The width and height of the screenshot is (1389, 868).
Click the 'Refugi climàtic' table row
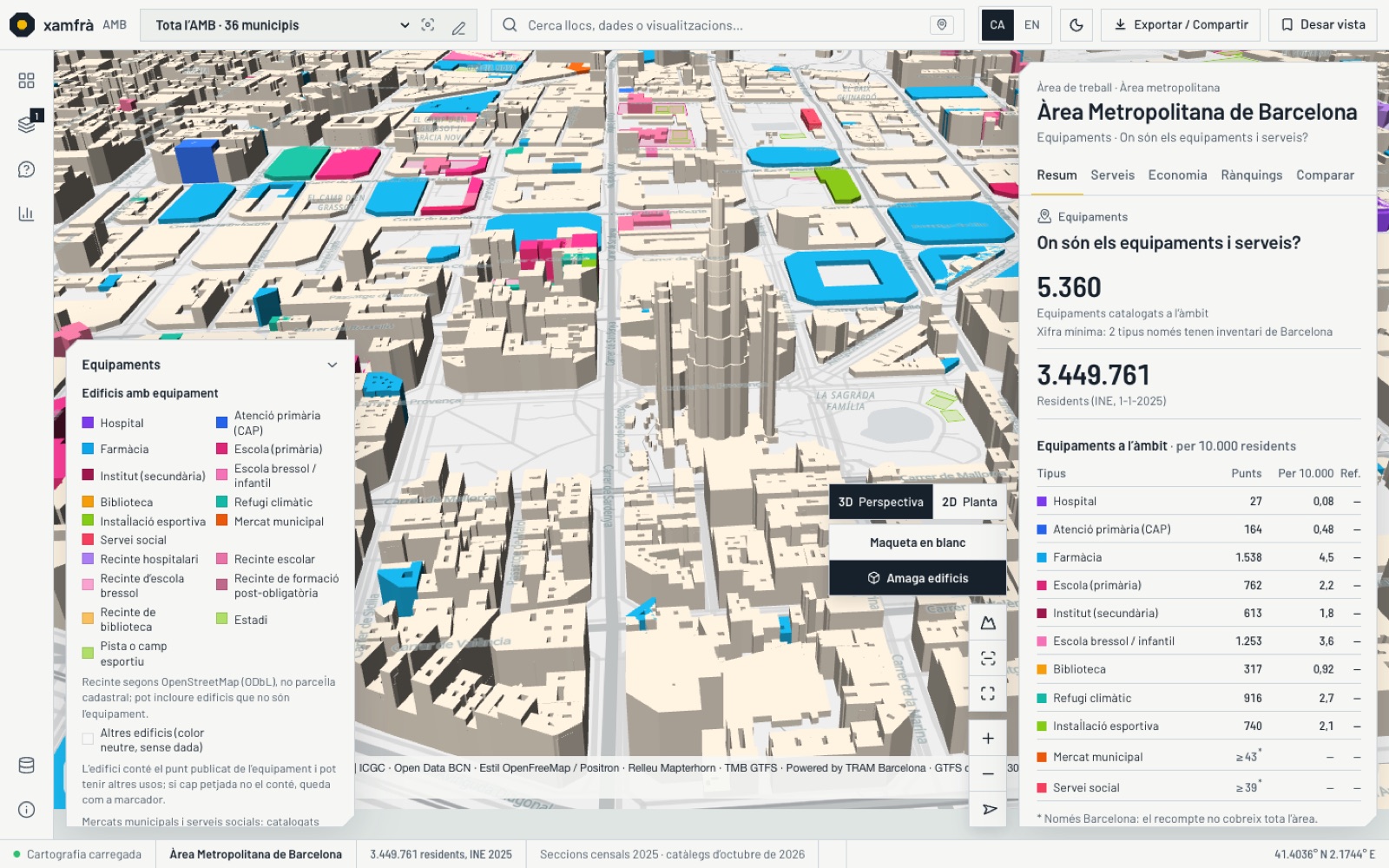[x=1199, y=698]
